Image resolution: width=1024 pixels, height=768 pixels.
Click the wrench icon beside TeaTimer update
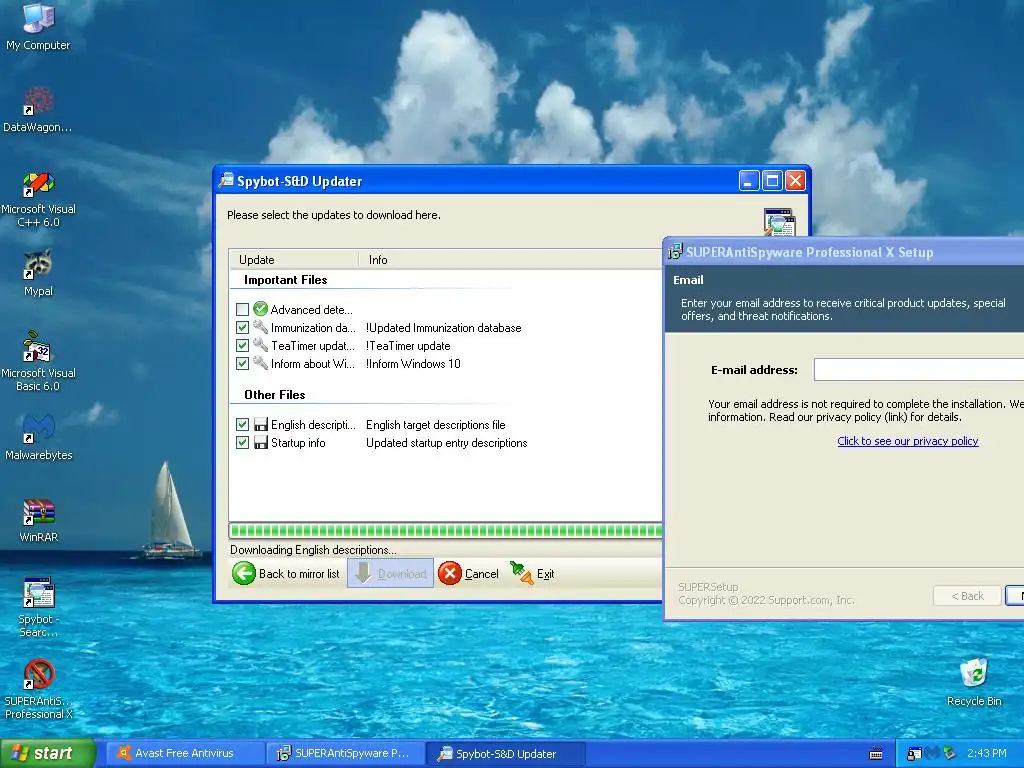tap(261, 345)
